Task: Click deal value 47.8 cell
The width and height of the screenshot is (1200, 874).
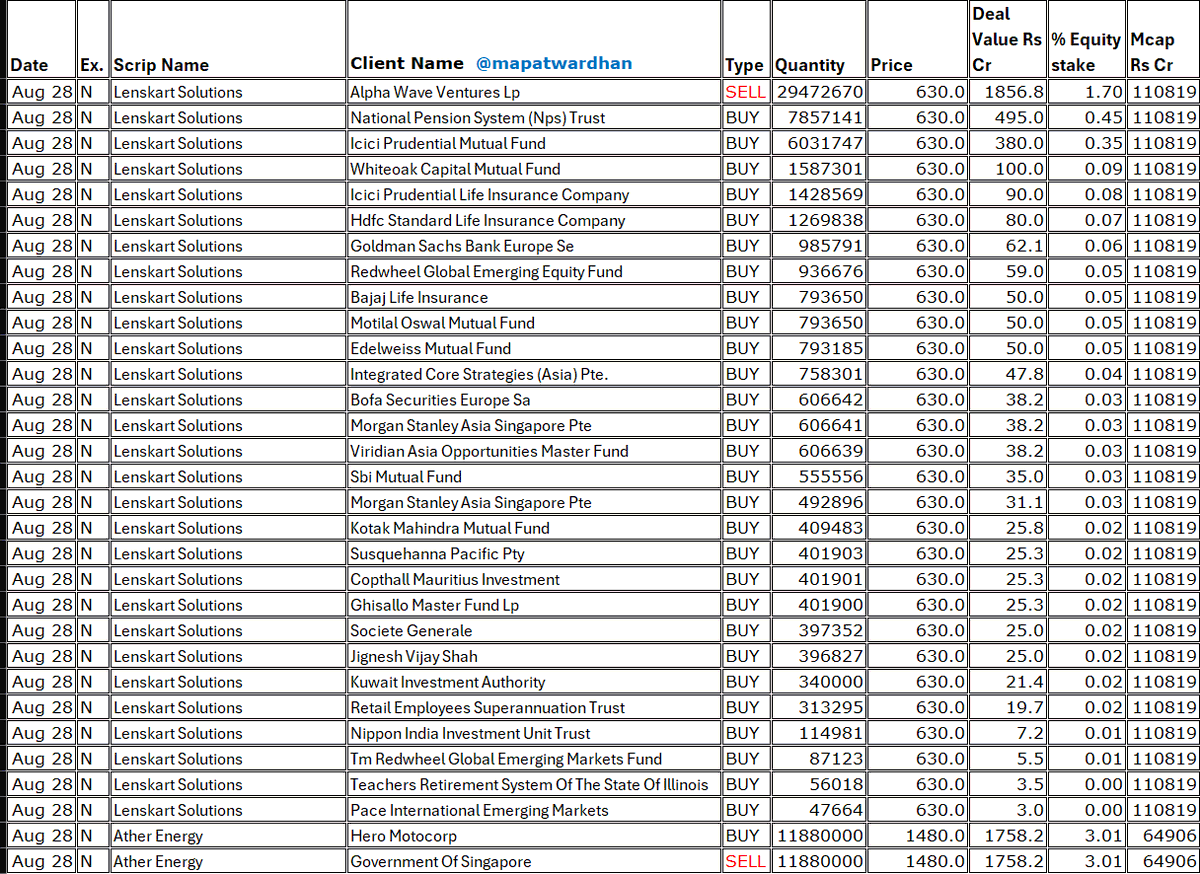Action: [x=1007, y=374]
